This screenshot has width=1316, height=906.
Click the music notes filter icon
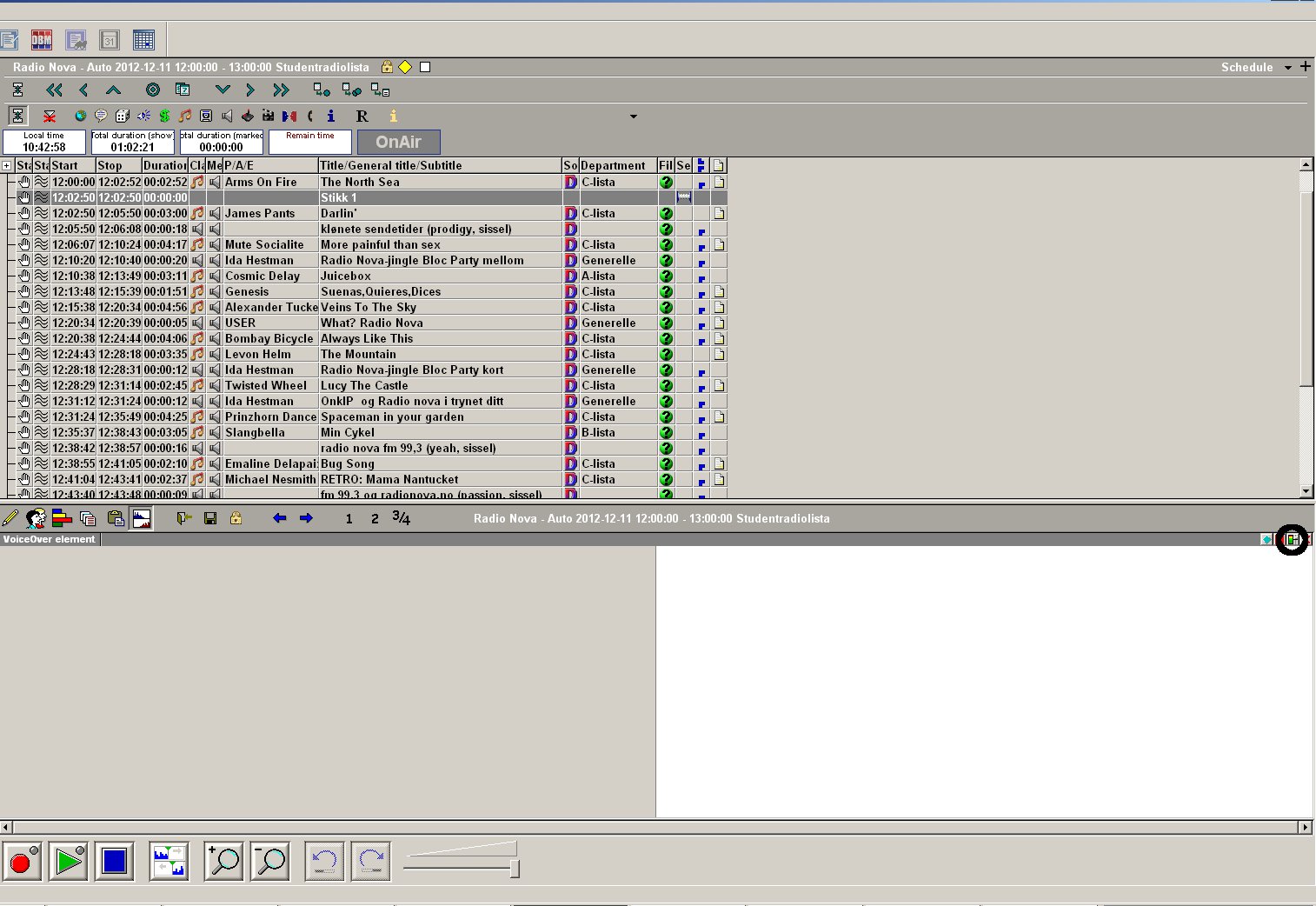click(185, 116)
